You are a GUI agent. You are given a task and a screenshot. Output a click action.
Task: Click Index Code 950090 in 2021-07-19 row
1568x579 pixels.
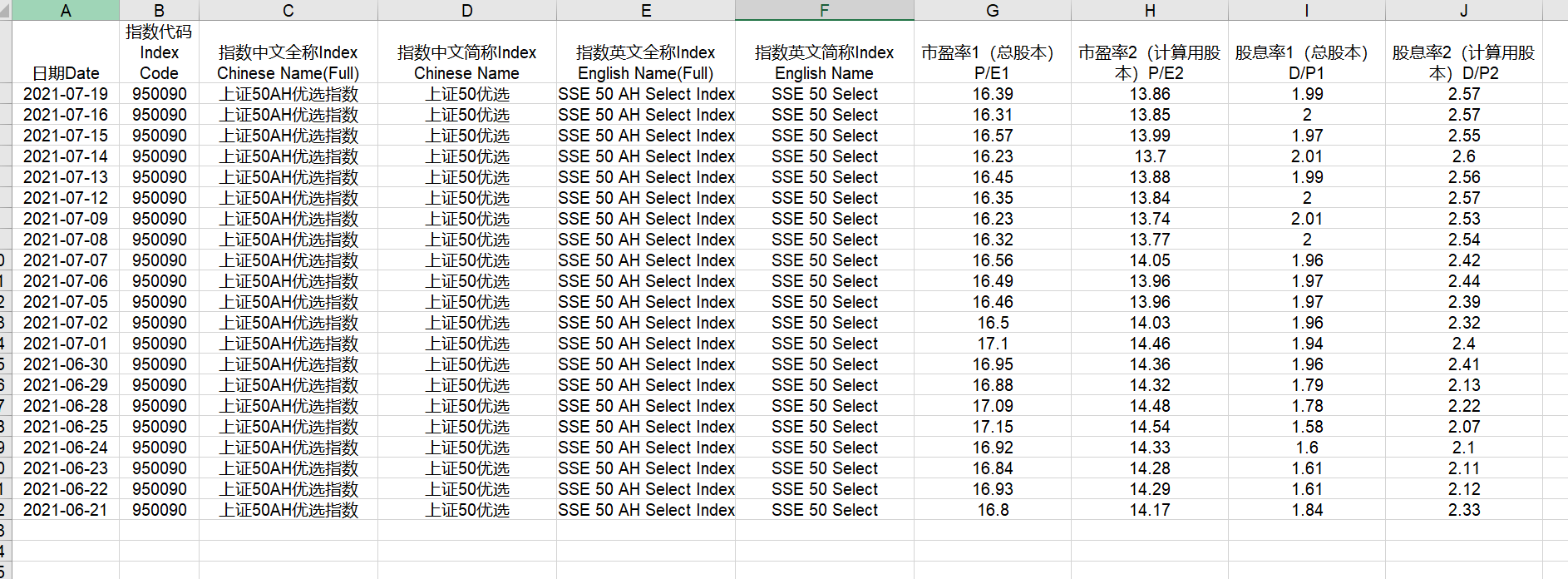pyautogui.click(x=160, y=94)
